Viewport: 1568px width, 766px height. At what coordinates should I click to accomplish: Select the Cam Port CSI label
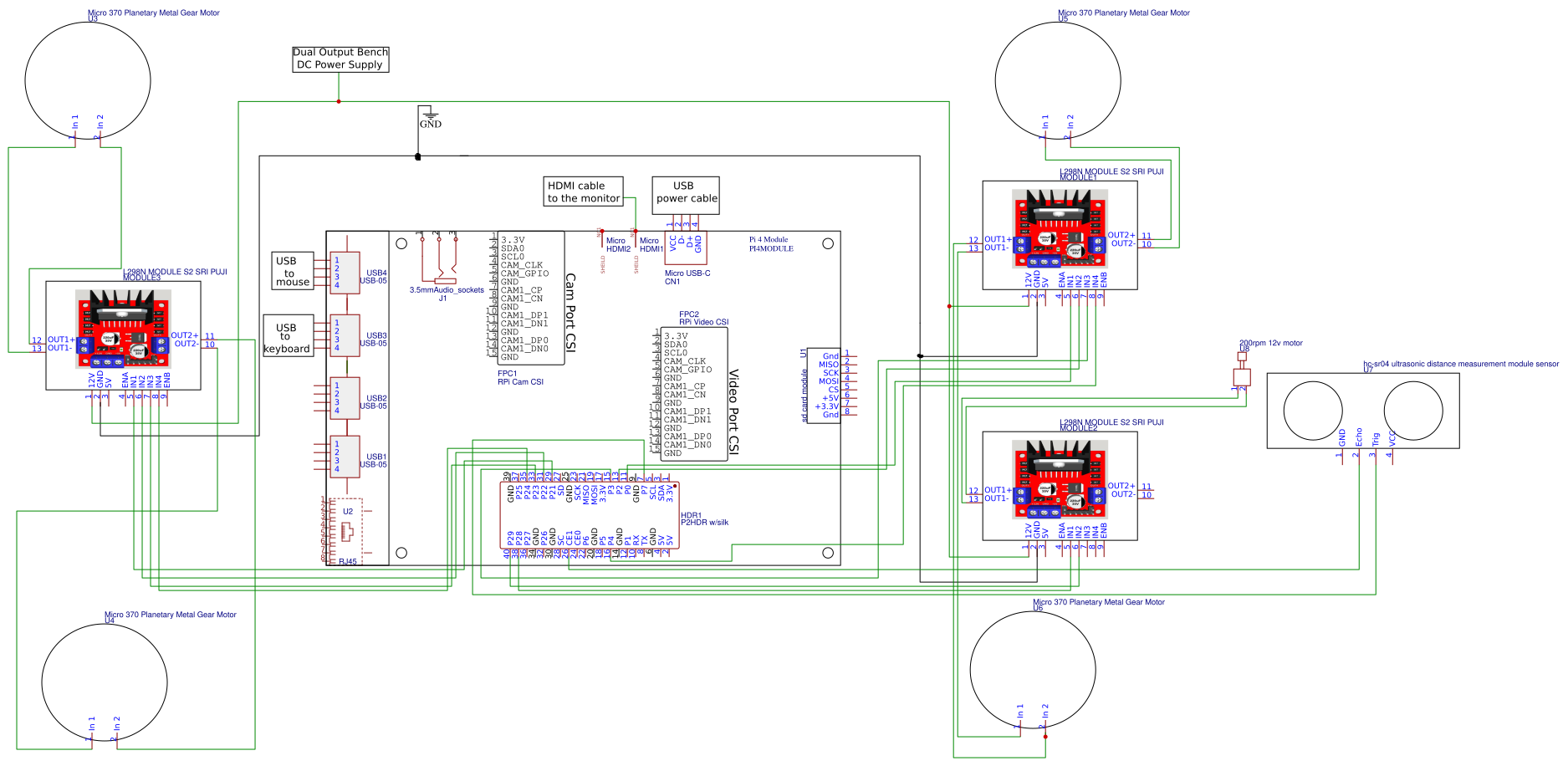[x=569, y=309]
